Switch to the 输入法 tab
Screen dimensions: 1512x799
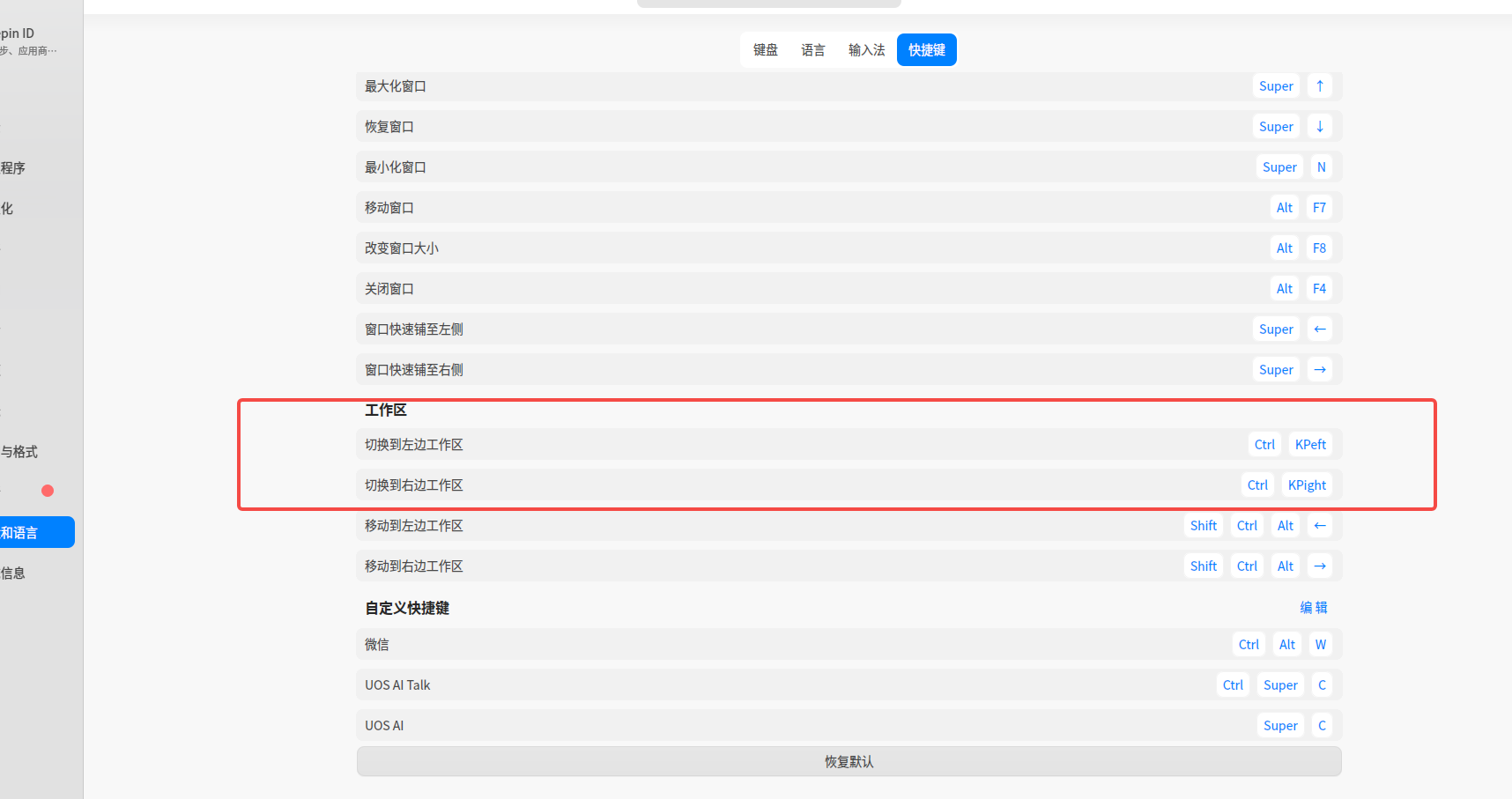pos(866,50)
